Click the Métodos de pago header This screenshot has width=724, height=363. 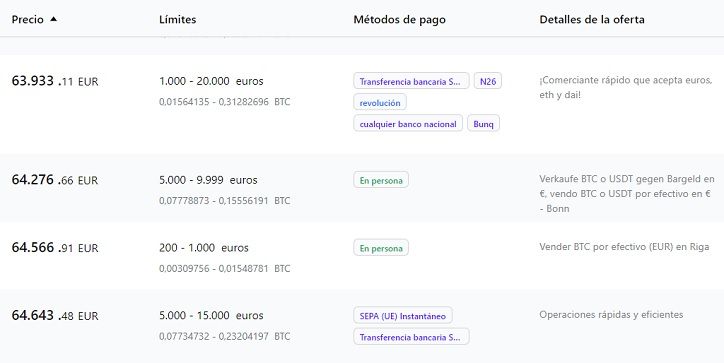click(399, 19)
